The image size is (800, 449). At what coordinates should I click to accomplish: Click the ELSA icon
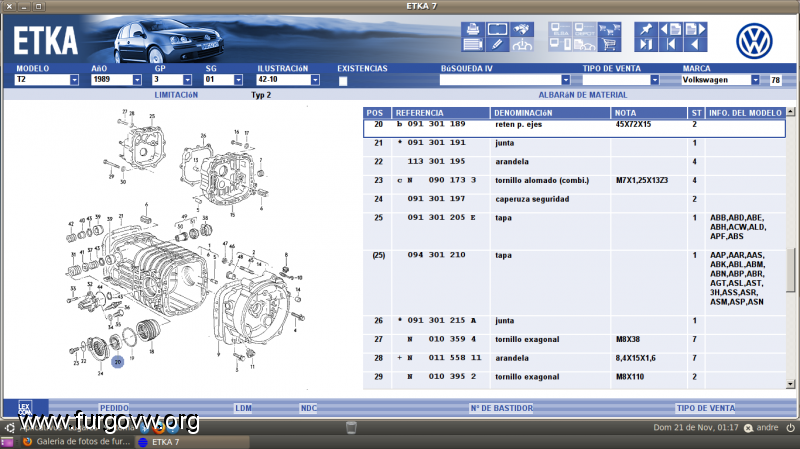pos(560,29)
